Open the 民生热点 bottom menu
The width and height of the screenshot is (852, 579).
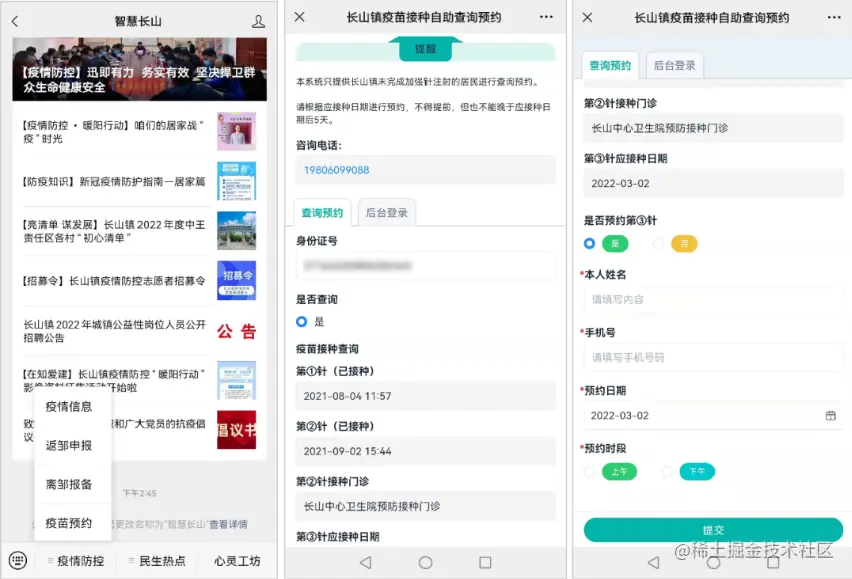click(x=158, y=561)
